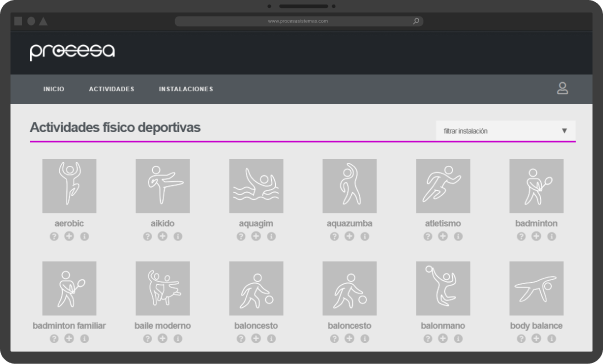The width and height of the screenshot is (603, 364).
Task: Click the 'balonmano' activity label
Action: click(x=443, y=326)
